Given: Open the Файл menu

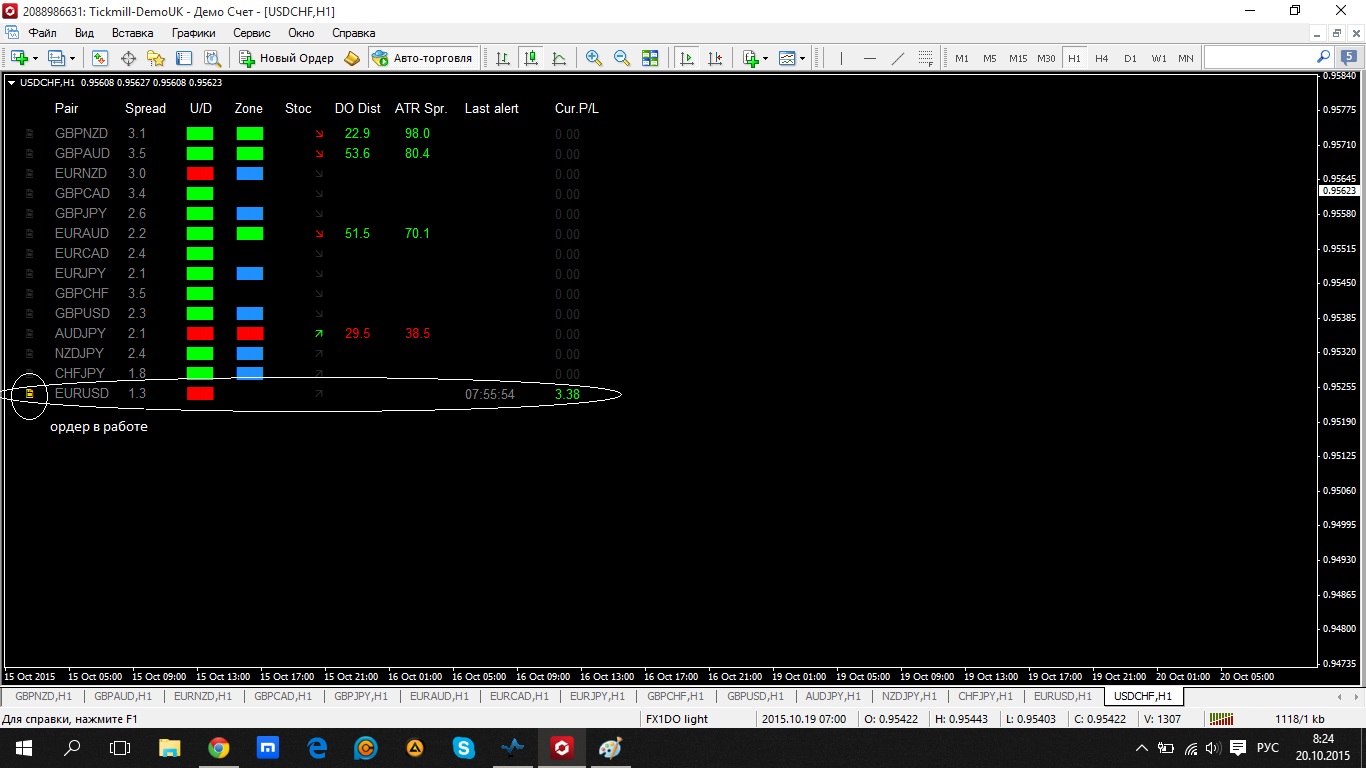Looking at the screenshot, I should click(43, 33).
